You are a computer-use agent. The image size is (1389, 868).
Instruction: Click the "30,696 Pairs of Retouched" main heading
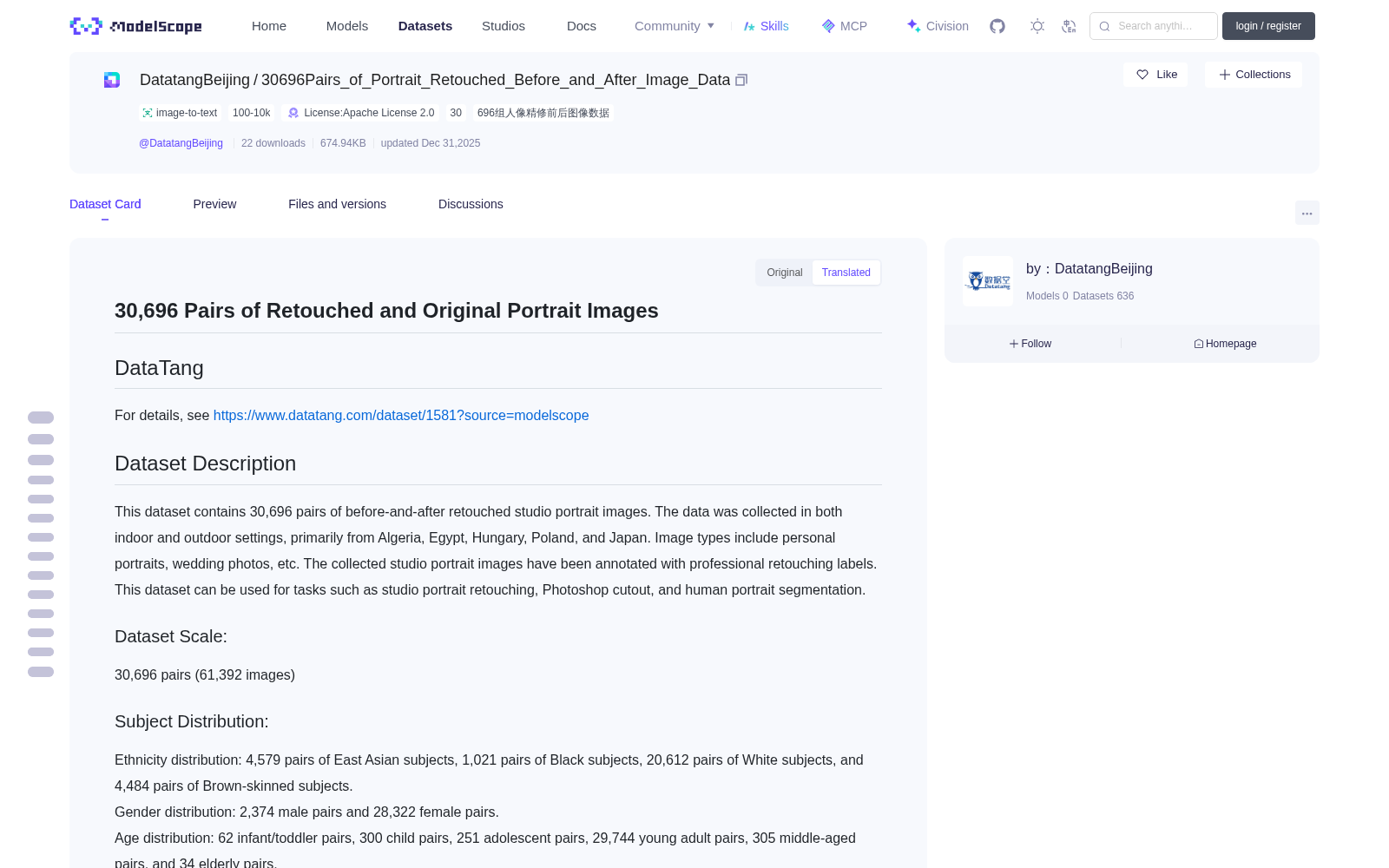386,311
